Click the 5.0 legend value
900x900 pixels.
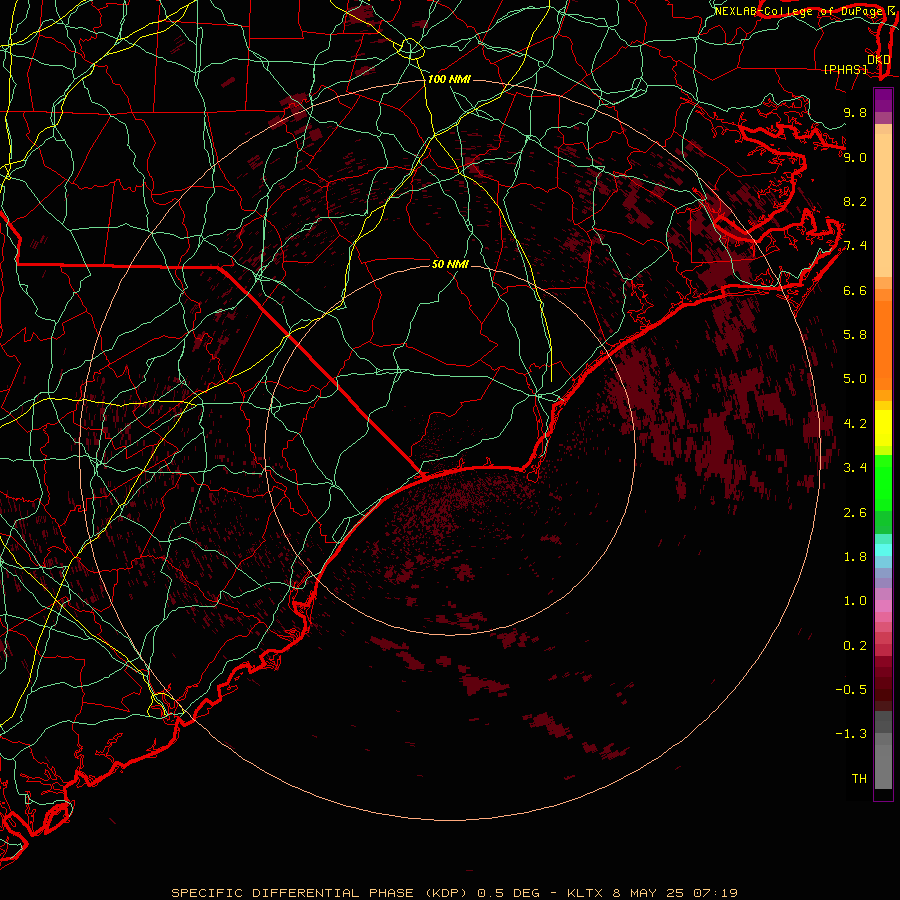pos(855,379)
